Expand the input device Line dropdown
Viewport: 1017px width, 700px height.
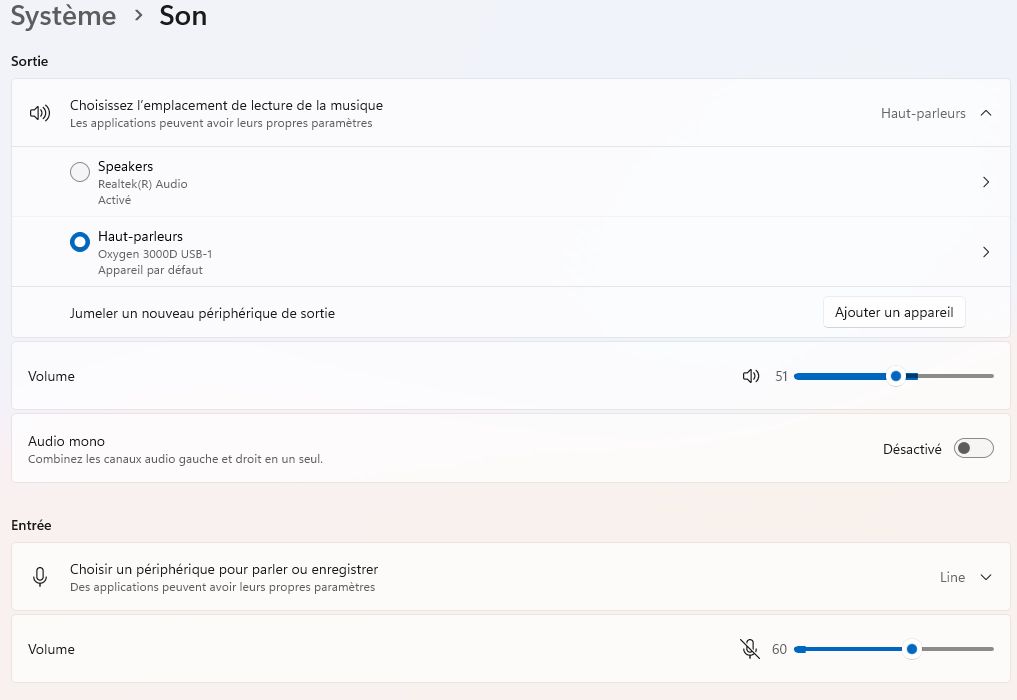986,577
